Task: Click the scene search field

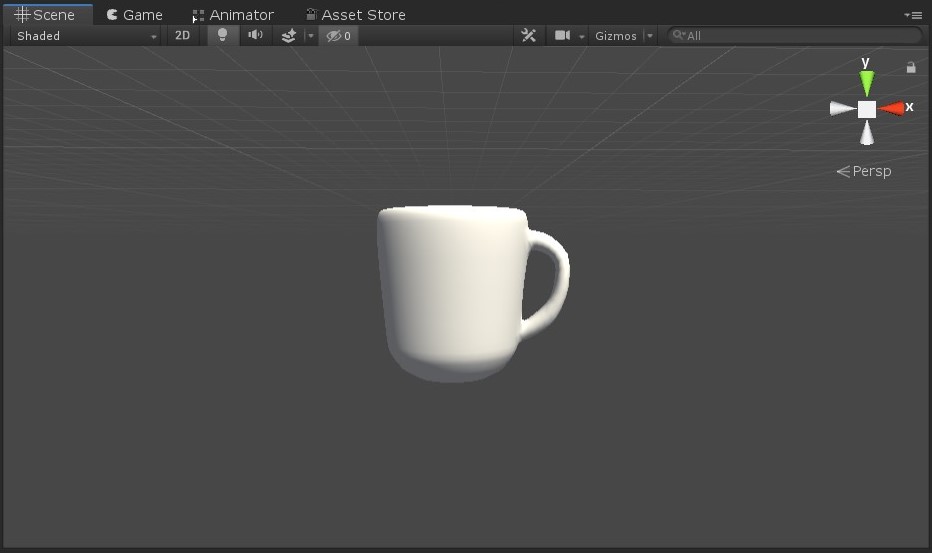Action: (794, 36)
